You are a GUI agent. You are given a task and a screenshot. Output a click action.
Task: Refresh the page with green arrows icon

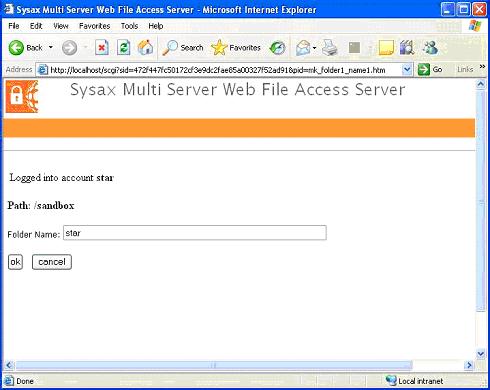(x=123, y=48)
